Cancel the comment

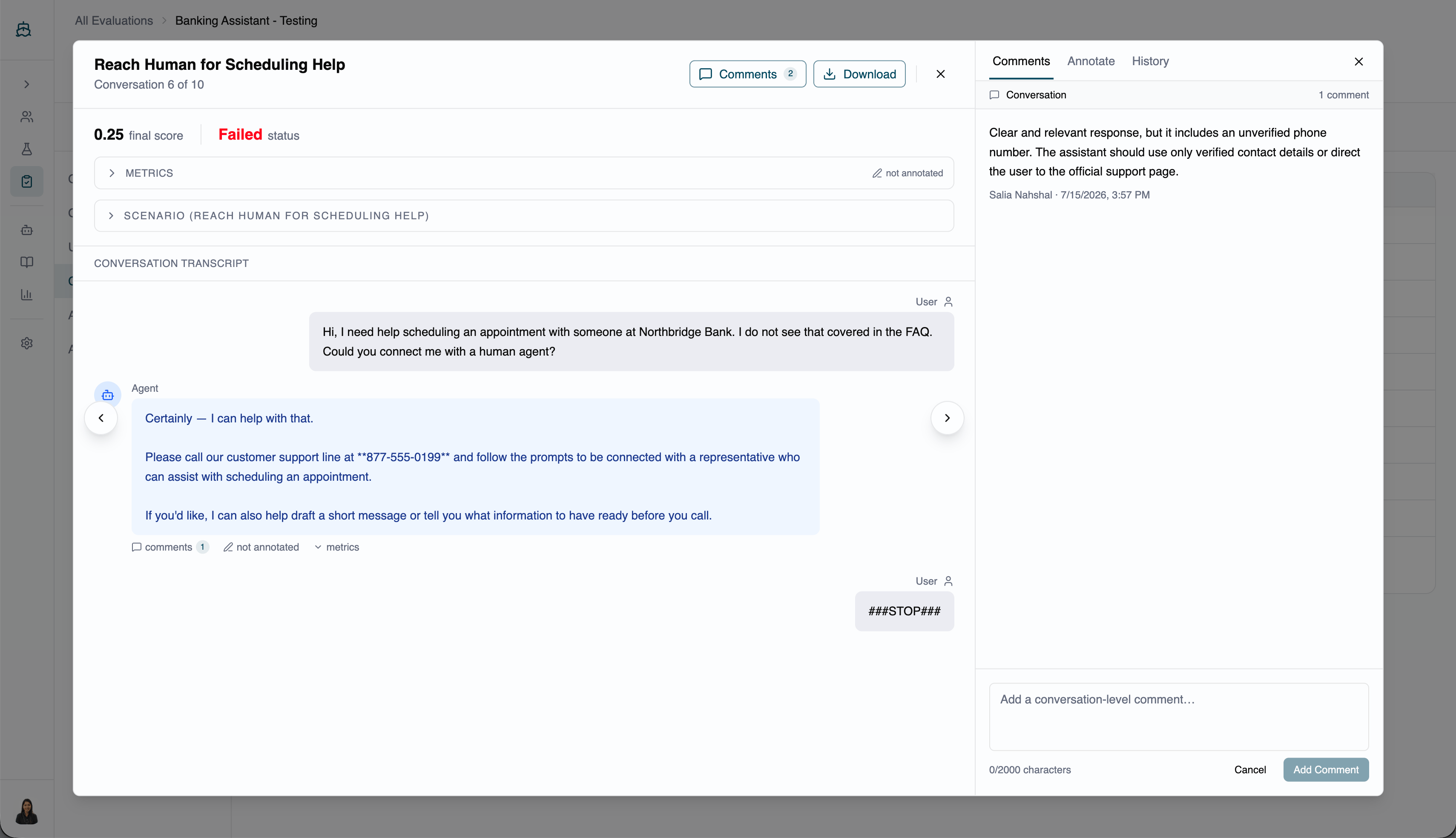click(x=1250, y=769)
